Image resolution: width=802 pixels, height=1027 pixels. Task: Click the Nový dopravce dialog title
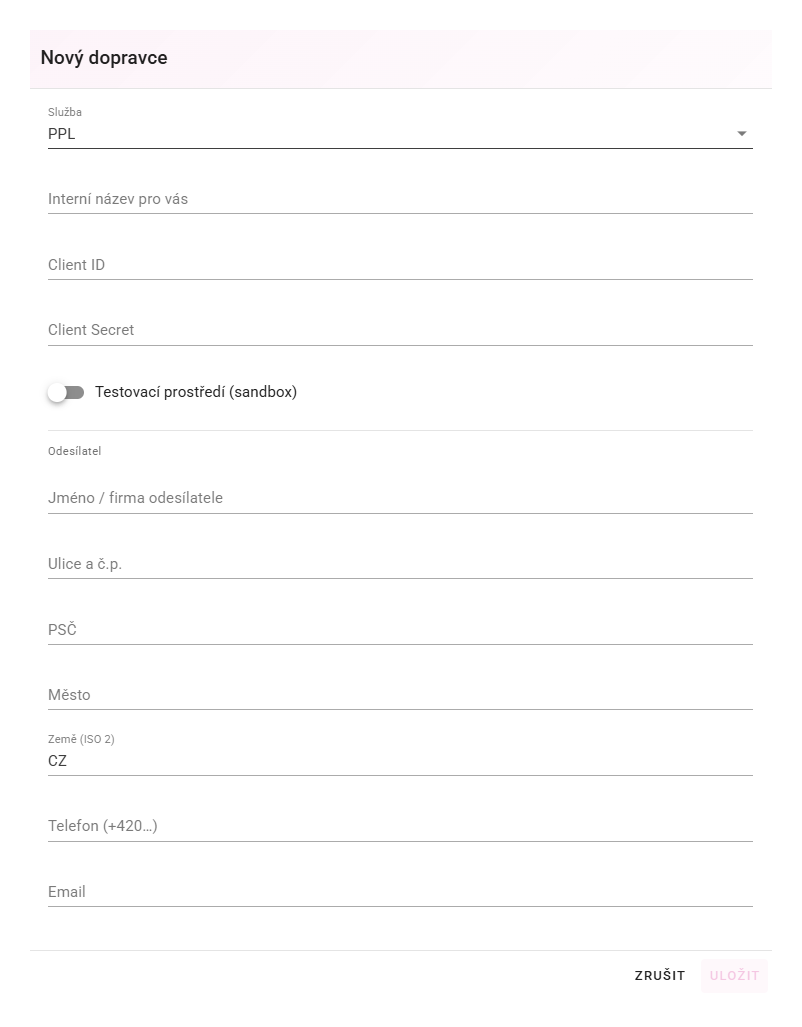tap(104, 58)
